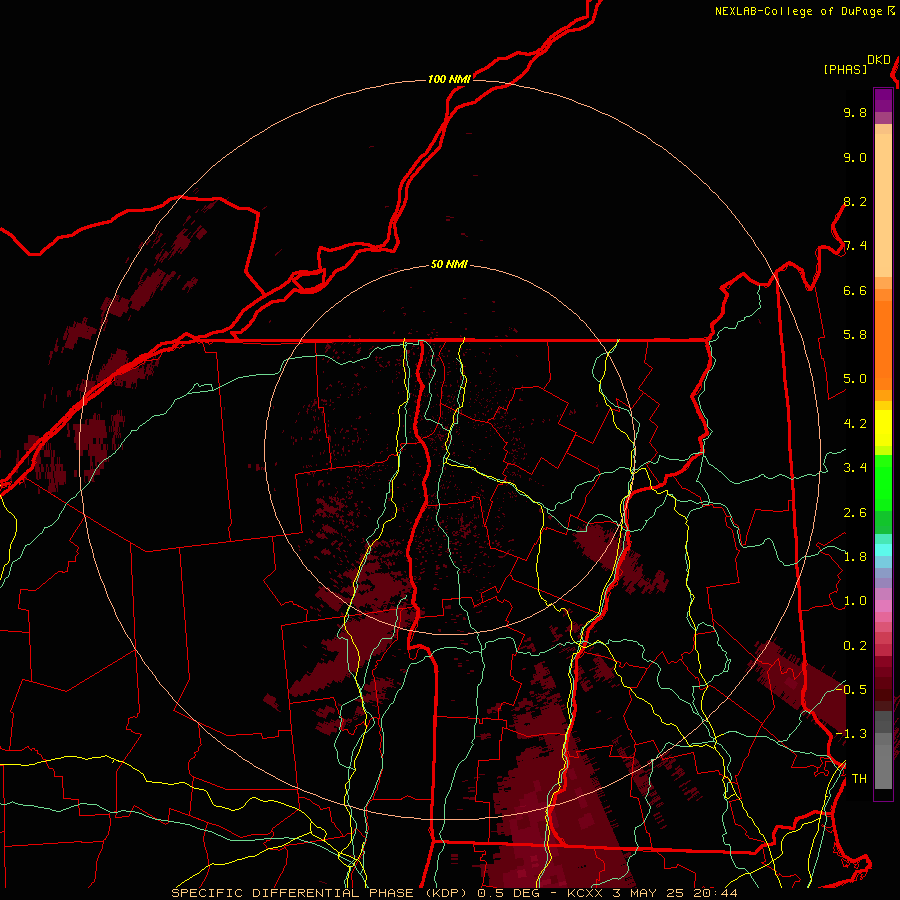Viewport: 900px width, 900px height.
Task: Click the TH threshold label on the scale
Action: coord(859,779)
